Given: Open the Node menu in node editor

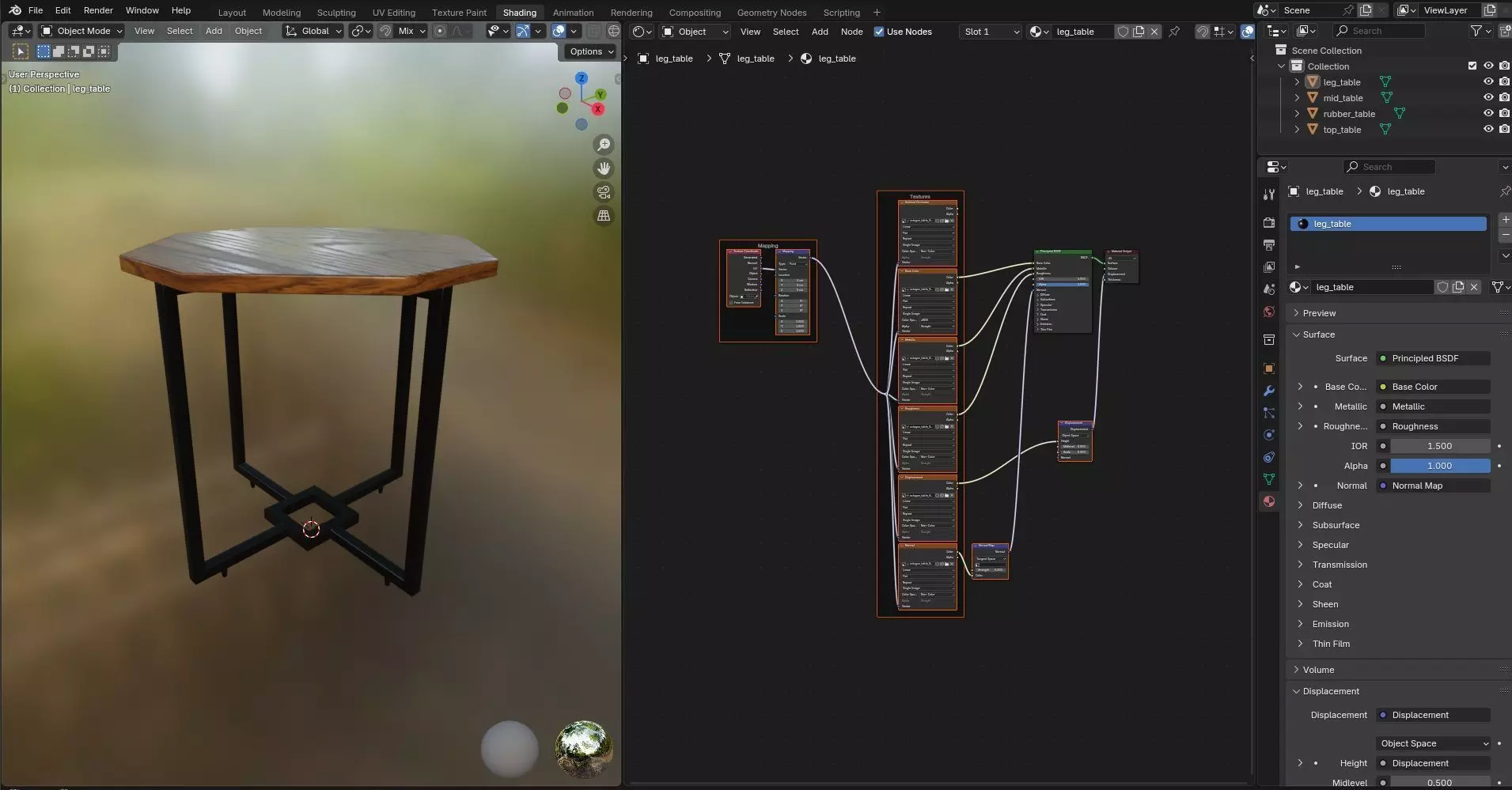Looking at the screenshot, I should click(x=851, y=32).
